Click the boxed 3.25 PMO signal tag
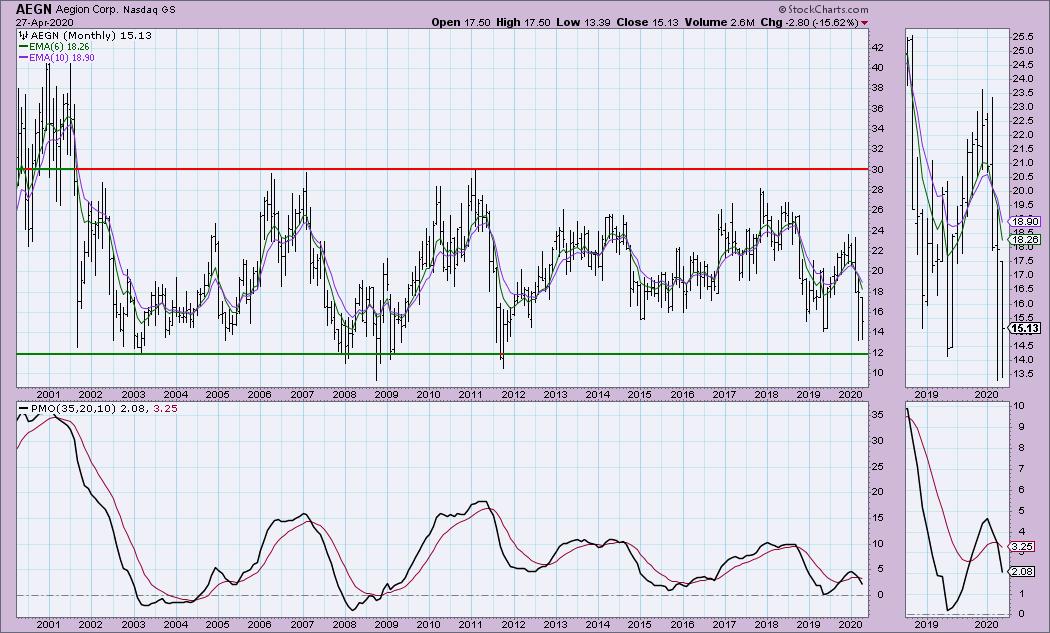The image size is (1050, 633). click(x=1023, y=547)
